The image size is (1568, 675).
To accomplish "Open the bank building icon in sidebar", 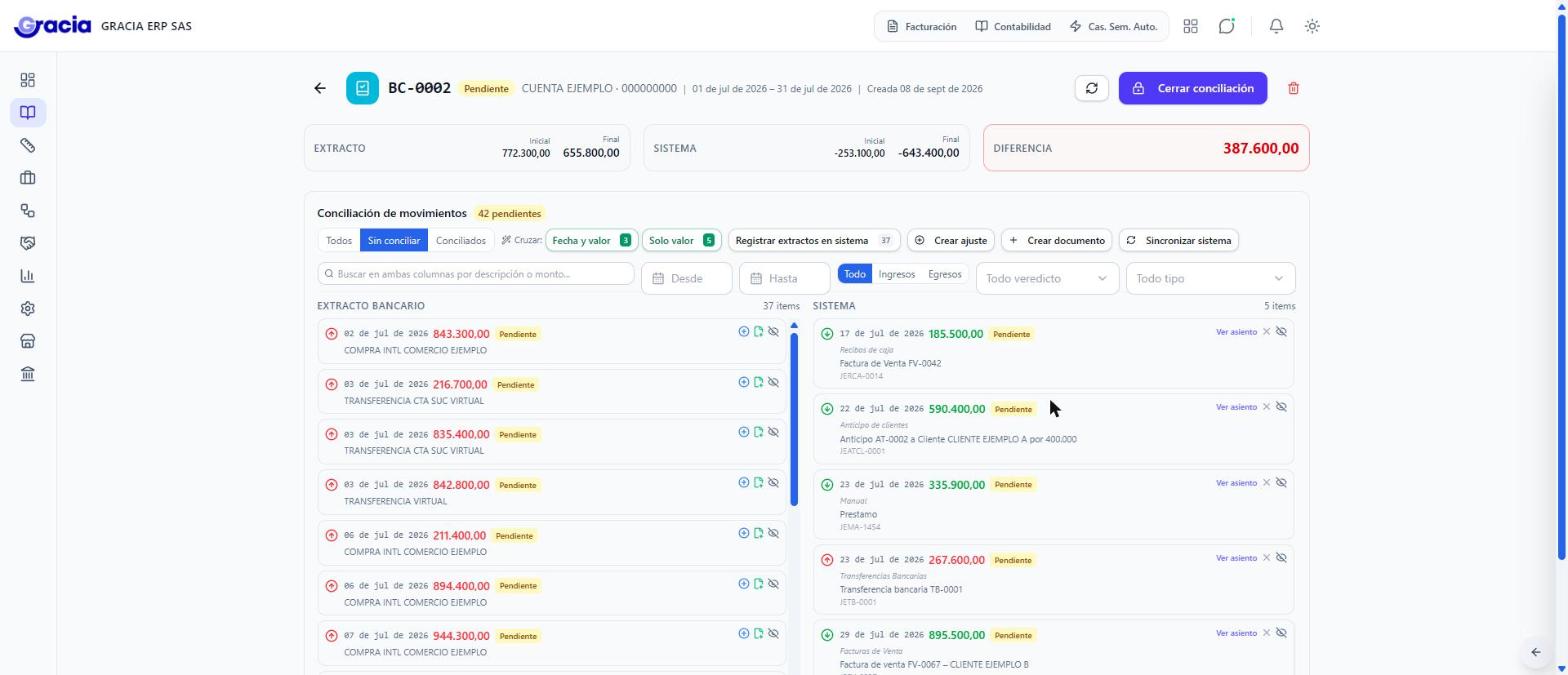I will click(28, 374).
